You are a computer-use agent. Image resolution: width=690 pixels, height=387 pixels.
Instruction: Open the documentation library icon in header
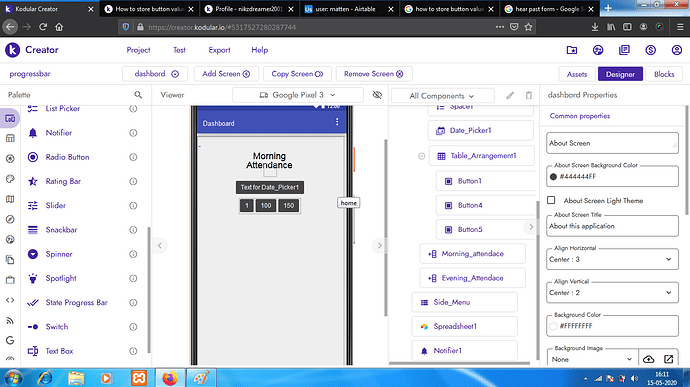624,50
